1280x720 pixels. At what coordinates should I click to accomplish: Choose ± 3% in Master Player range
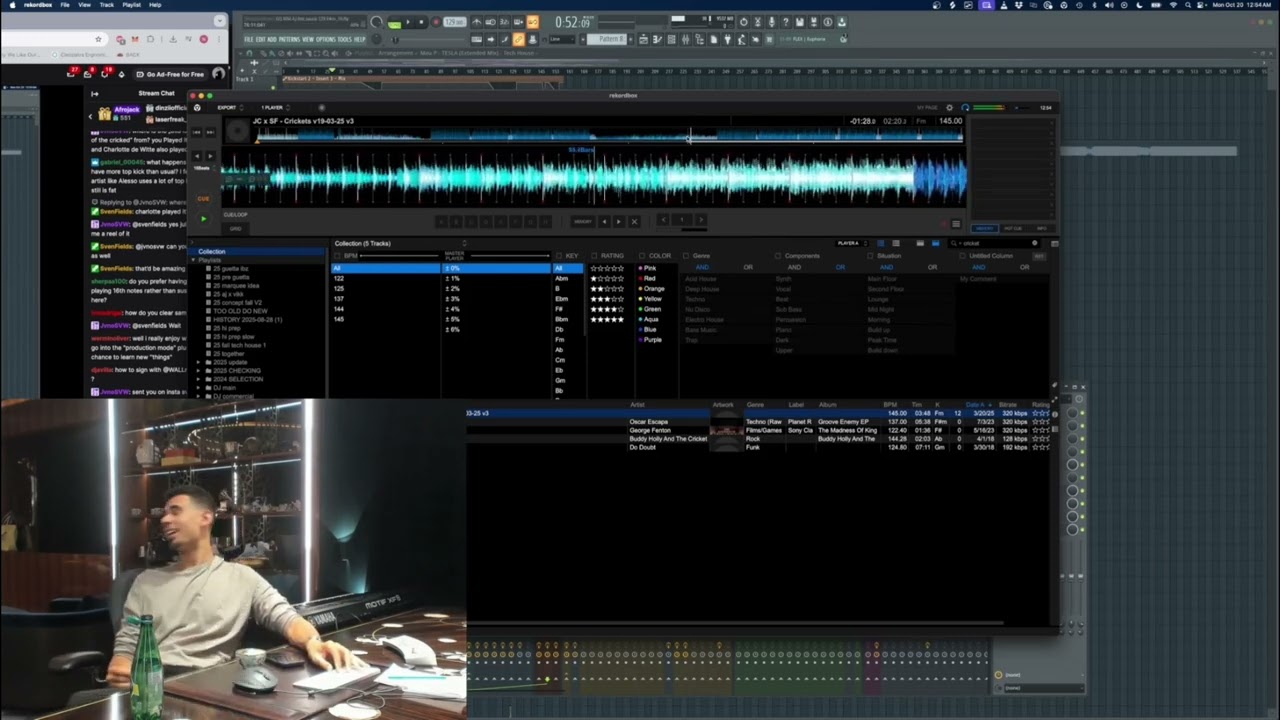[x=496, y=299]
